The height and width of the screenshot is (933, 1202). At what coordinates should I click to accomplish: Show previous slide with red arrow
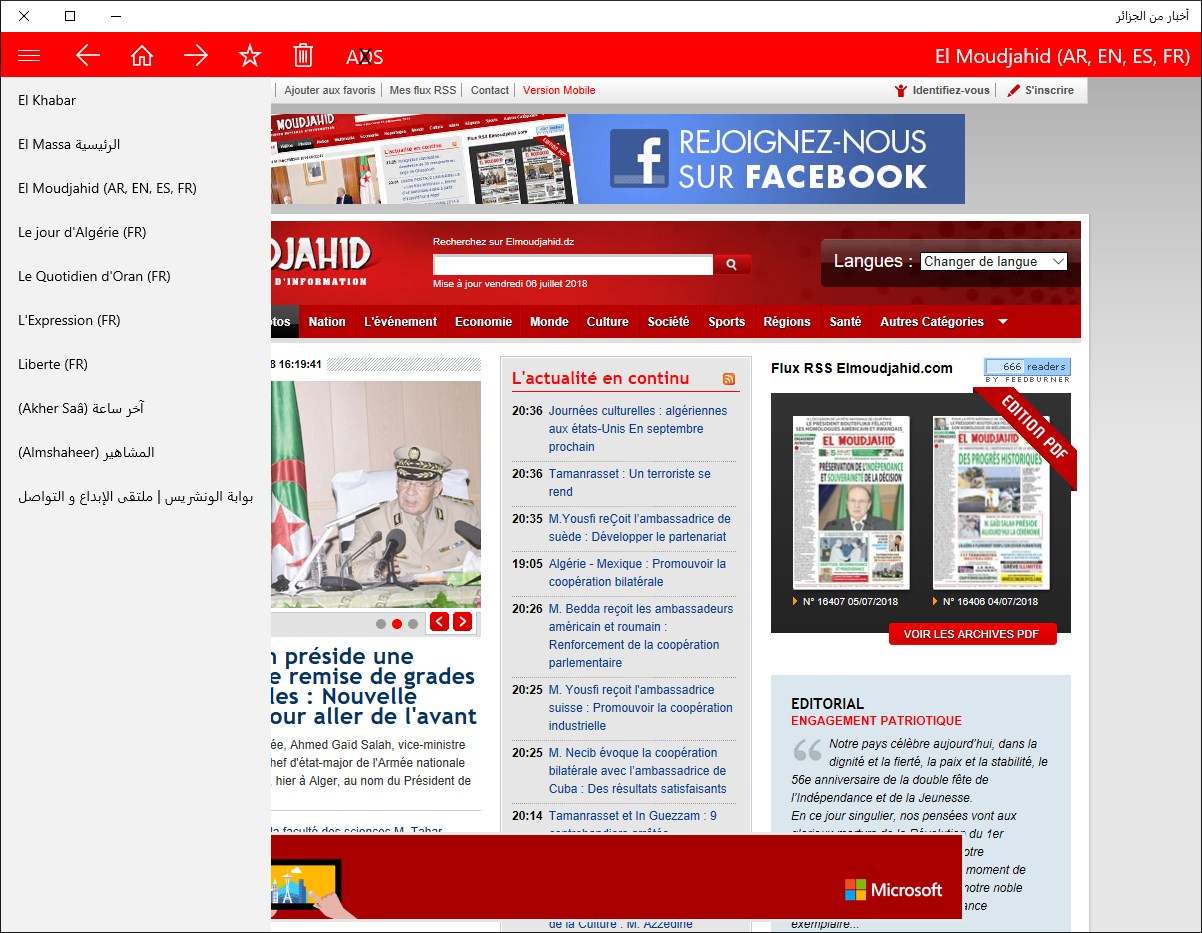point(439,622)
